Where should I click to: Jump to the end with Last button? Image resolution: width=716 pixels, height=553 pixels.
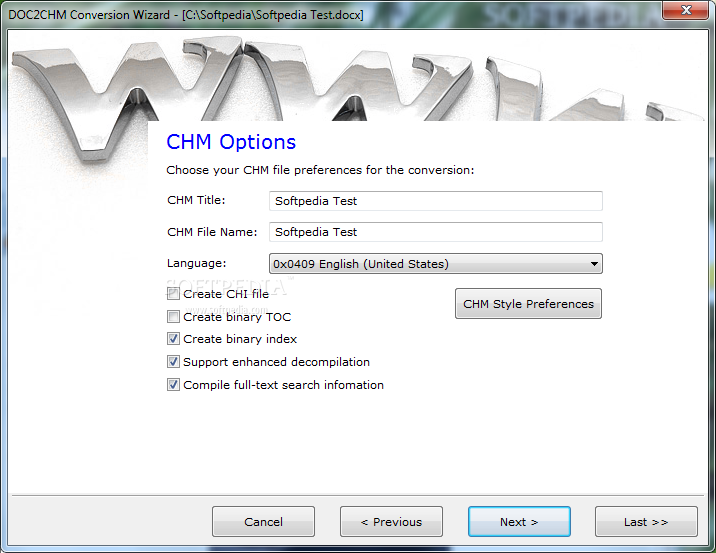[646, 521]
